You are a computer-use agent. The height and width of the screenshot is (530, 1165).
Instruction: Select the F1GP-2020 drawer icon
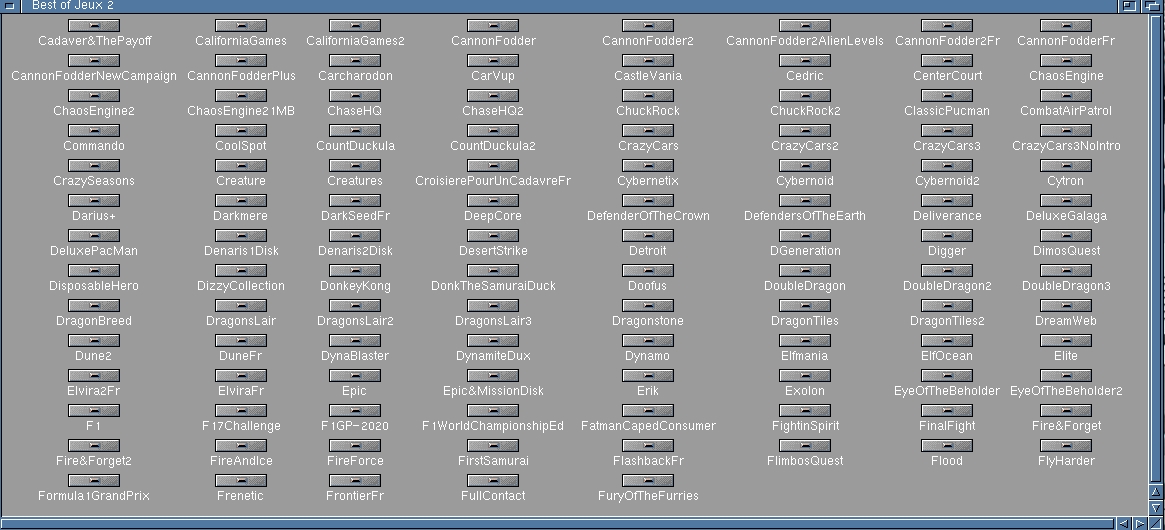click(354, 410)
